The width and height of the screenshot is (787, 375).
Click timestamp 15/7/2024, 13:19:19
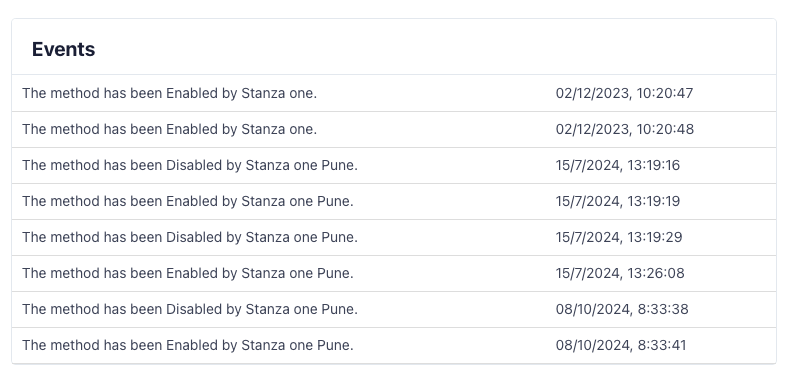(618, 201)
